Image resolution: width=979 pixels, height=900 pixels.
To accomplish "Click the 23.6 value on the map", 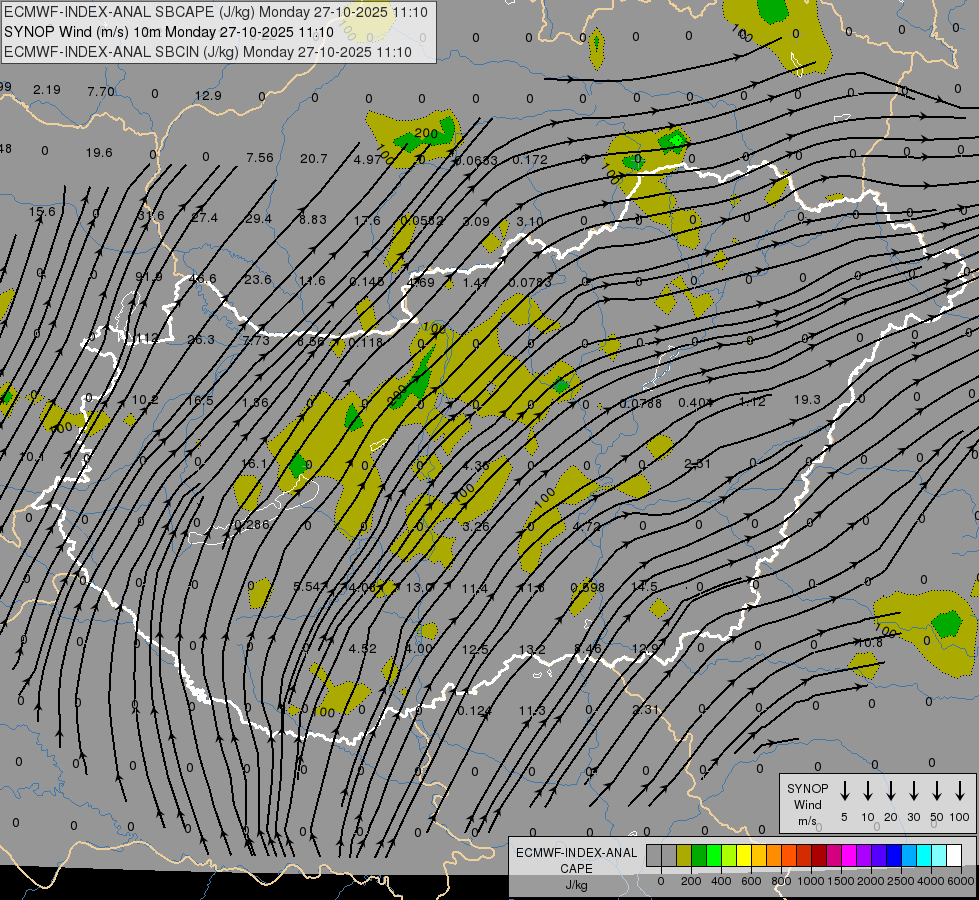I will pos(258,279).
